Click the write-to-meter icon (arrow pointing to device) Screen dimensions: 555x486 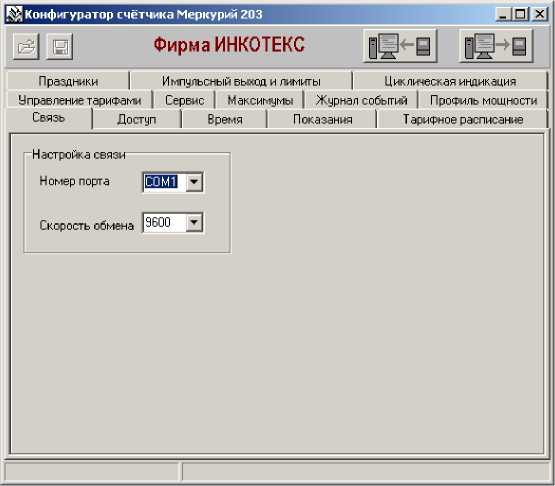[496, 46]
